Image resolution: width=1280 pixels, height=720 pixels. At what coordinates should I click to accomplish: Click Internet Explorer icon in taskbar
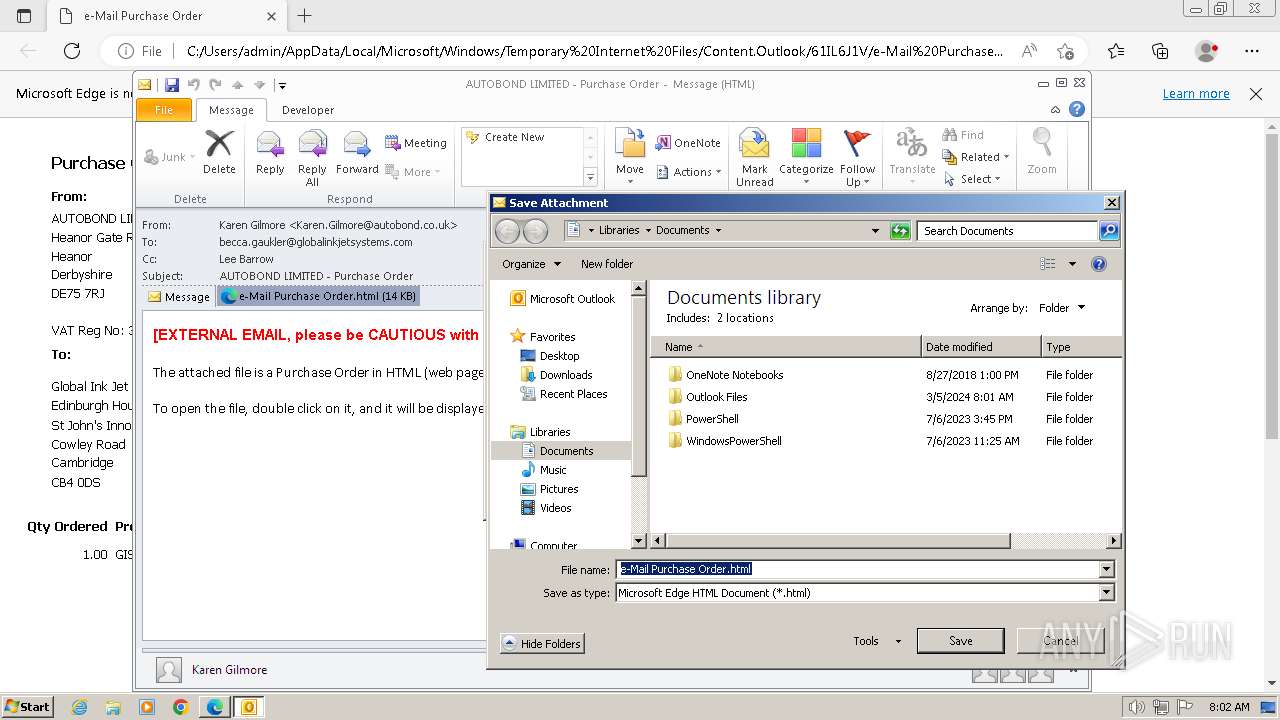(x=79, y=707)
